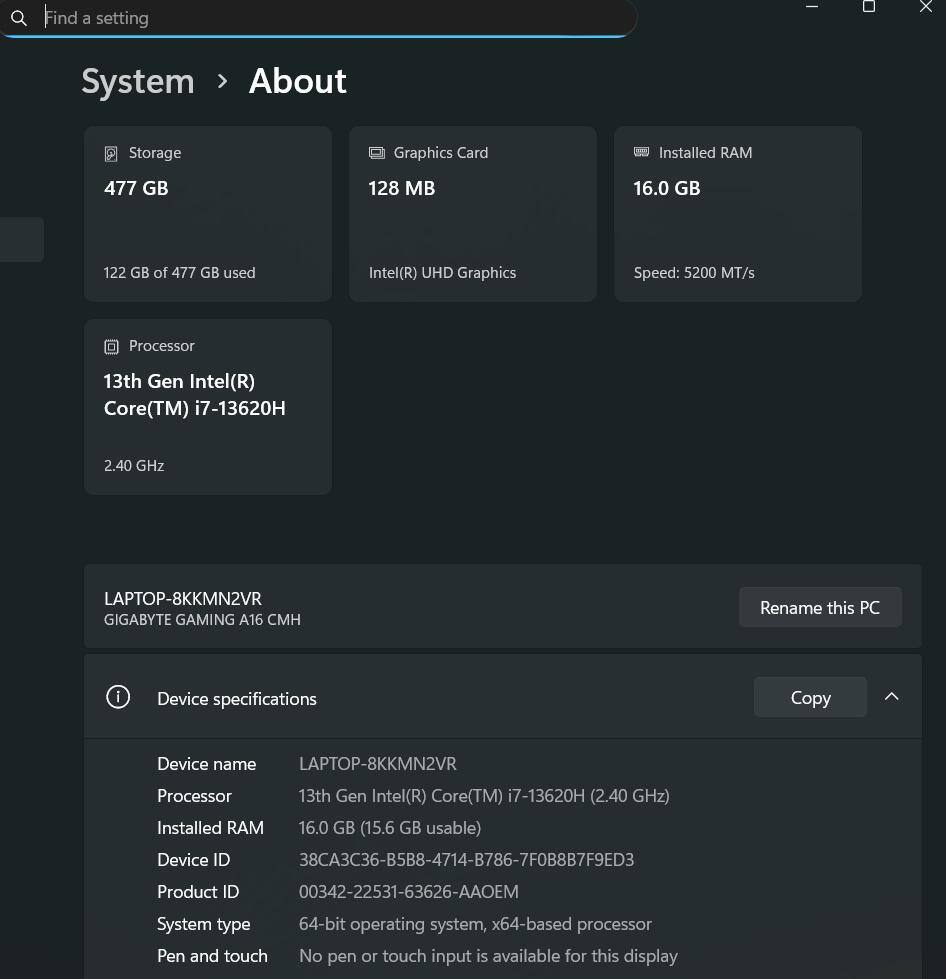Image resolution: width=946 pixels, height=979 pixels.
Task: Click the search magnifier icon
Action: (19, 18)
